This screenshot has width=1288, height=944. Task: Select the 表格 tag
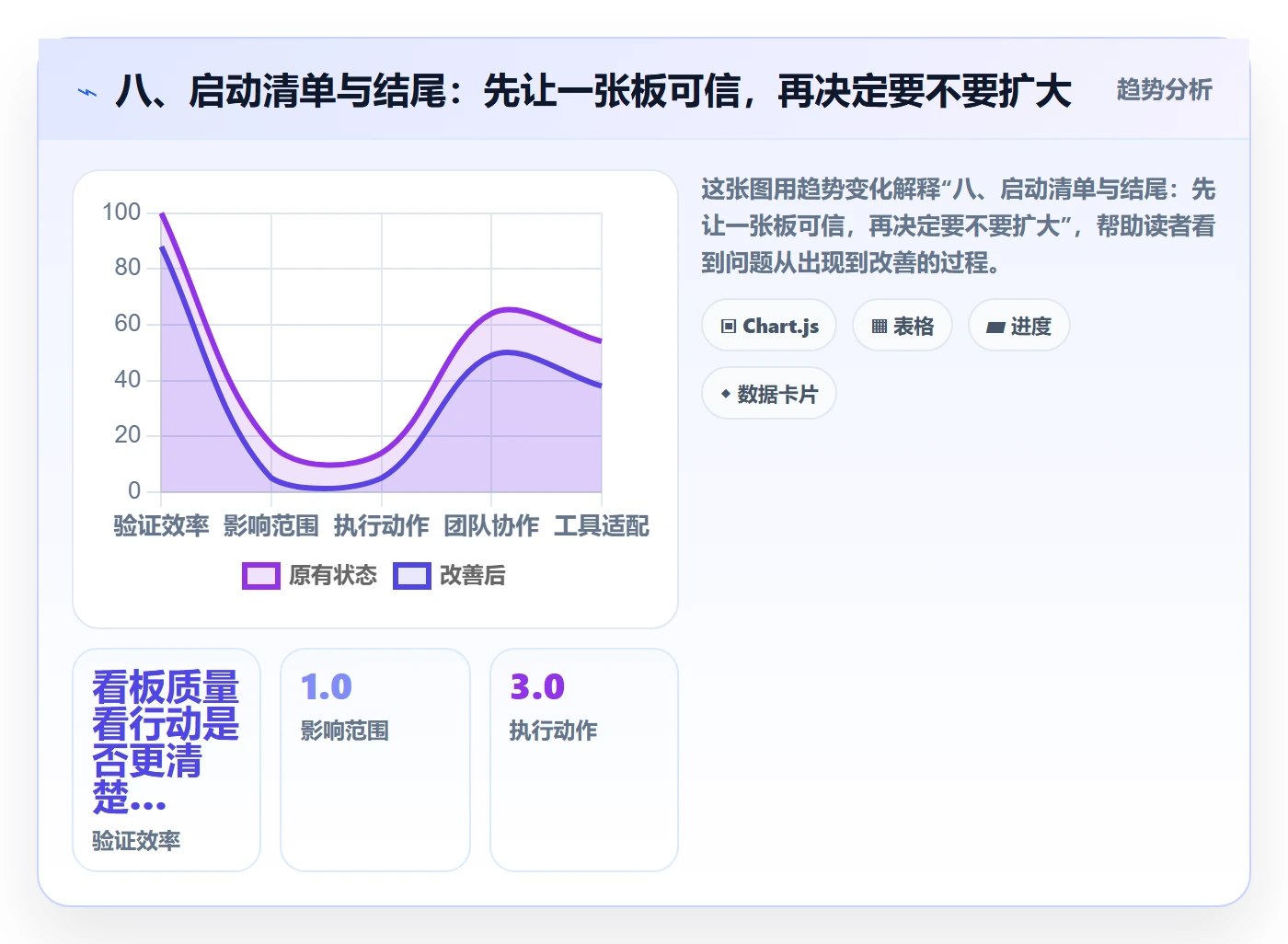(903, 326)
